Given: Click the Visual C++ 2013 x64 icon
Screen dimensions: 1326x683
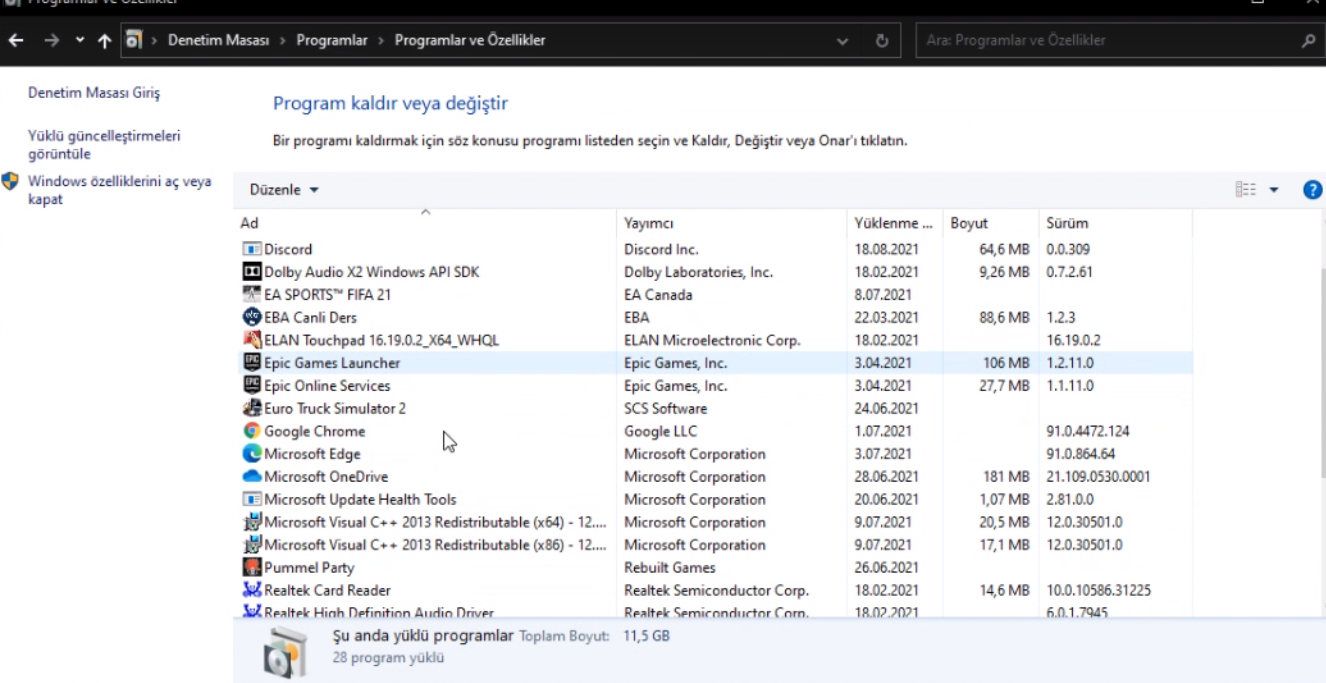Looking at the screenshot, I should 252,522.
